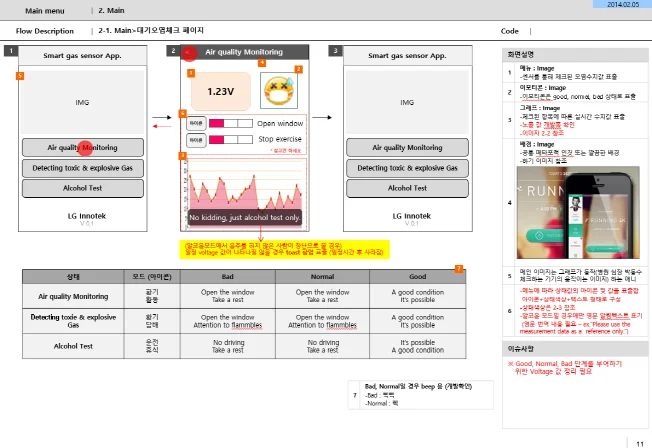
Task: Click the masked sick-face emoticon image
Action: pos(276,91)
